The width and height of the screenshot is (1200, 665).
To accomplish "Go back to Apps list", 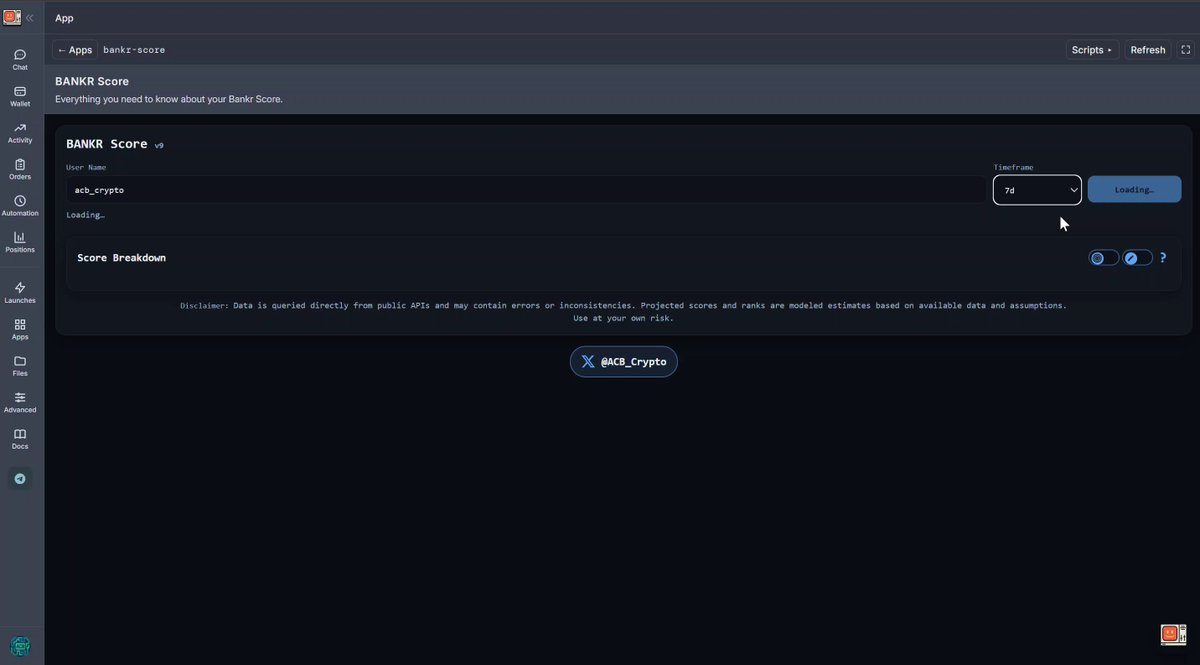I will point(75,50).
